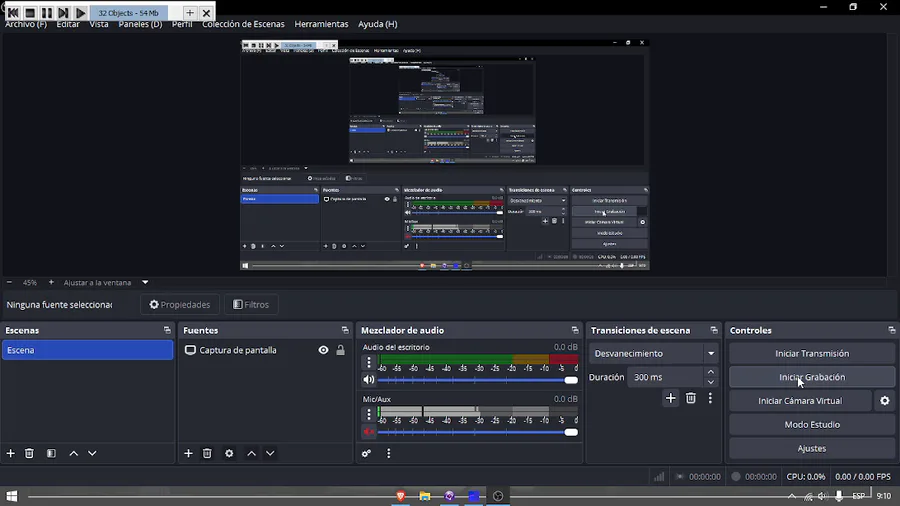Viewport: 900px width, 506px height.
Task: Open advanced audio properties gears icon
Action: pyautogui.click(x=366, y=453)
